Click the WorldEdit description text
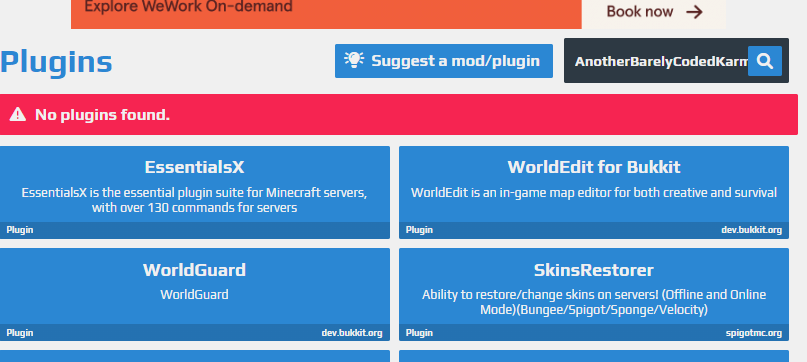The width and height of the screenshot is (807, 362). pyautogui.click(x=594, y=193)
